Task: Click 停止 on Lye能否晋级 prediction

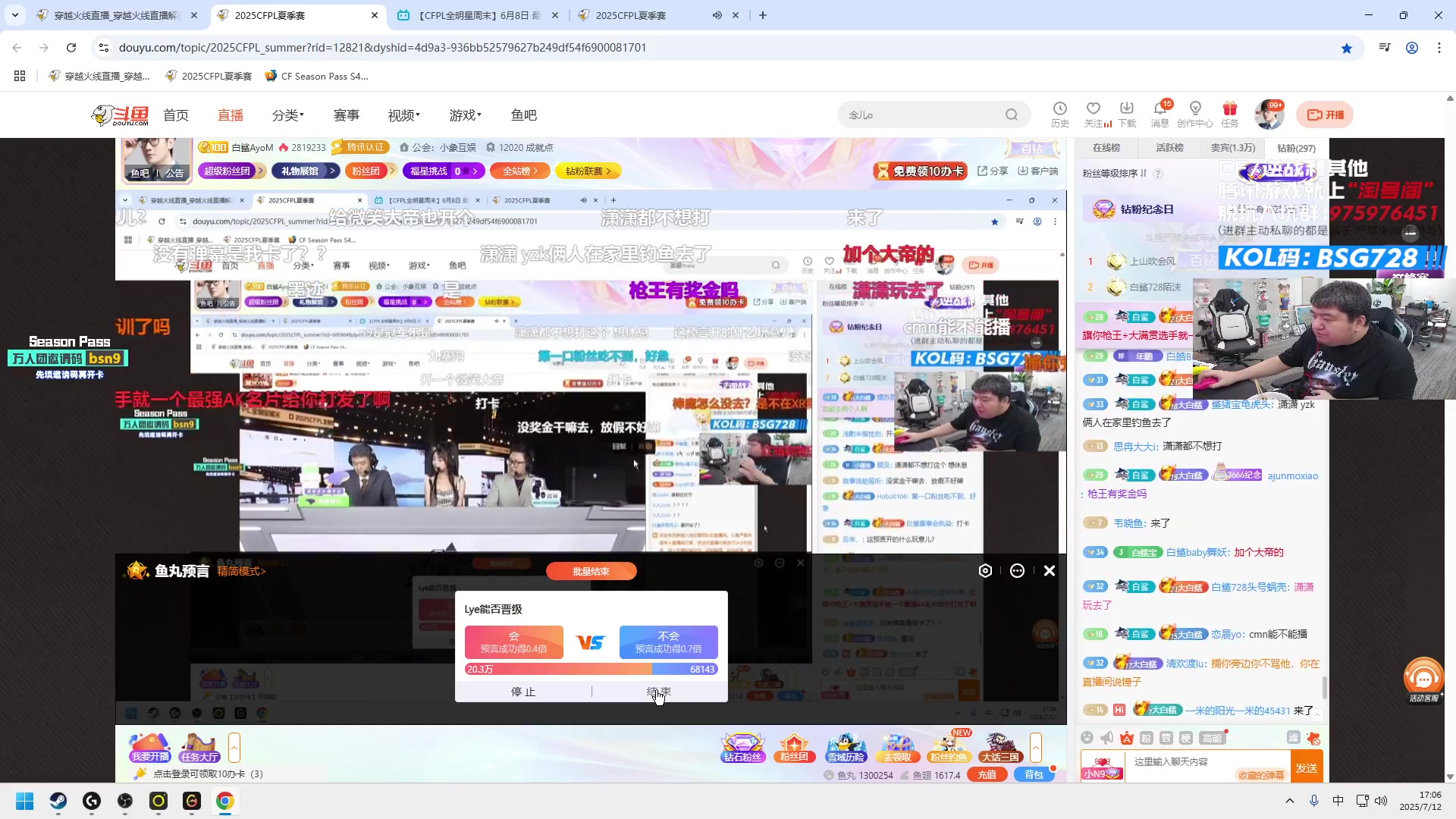Action: pos(523,692)
